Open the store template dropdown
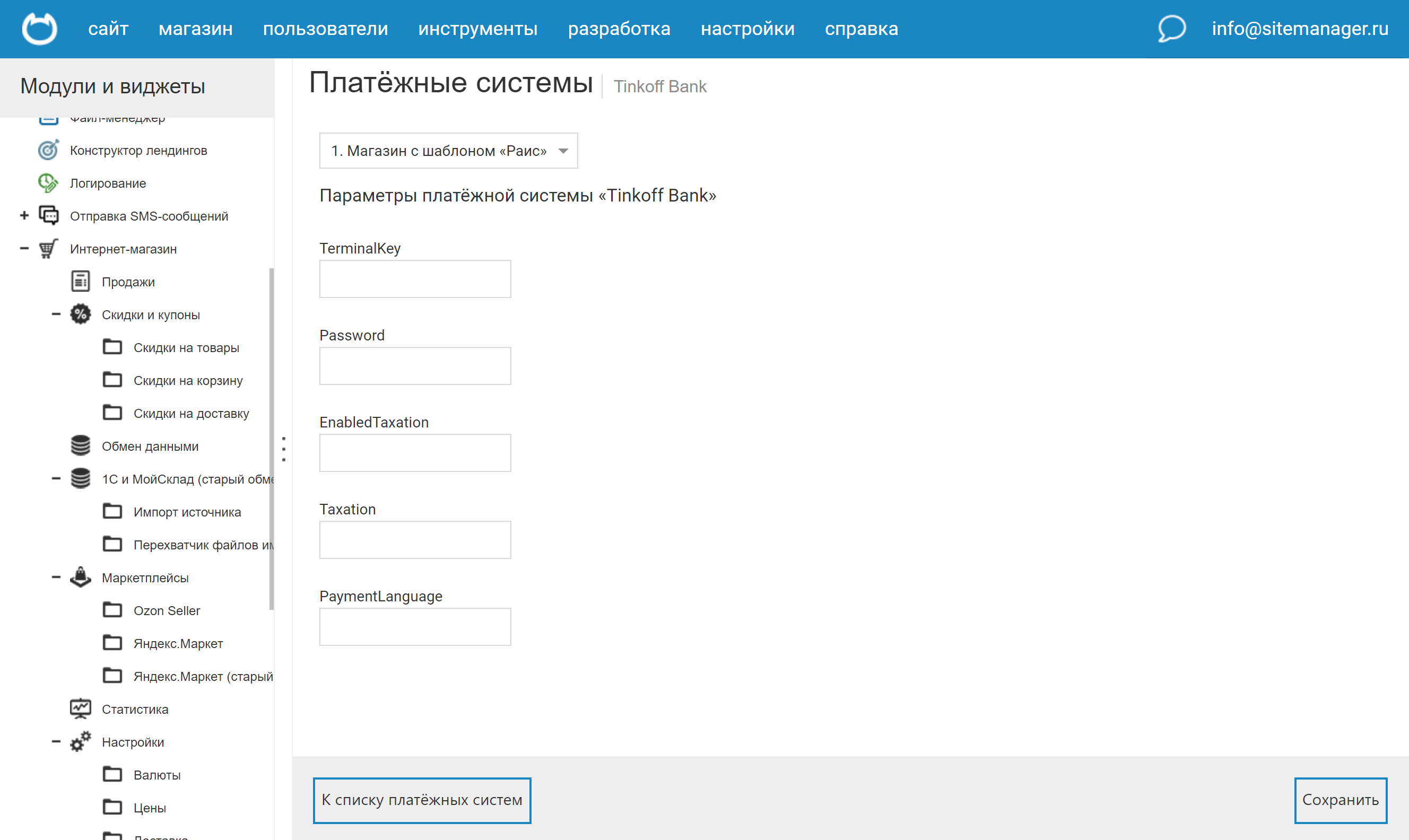1409x840 pixels. (448, 151)
